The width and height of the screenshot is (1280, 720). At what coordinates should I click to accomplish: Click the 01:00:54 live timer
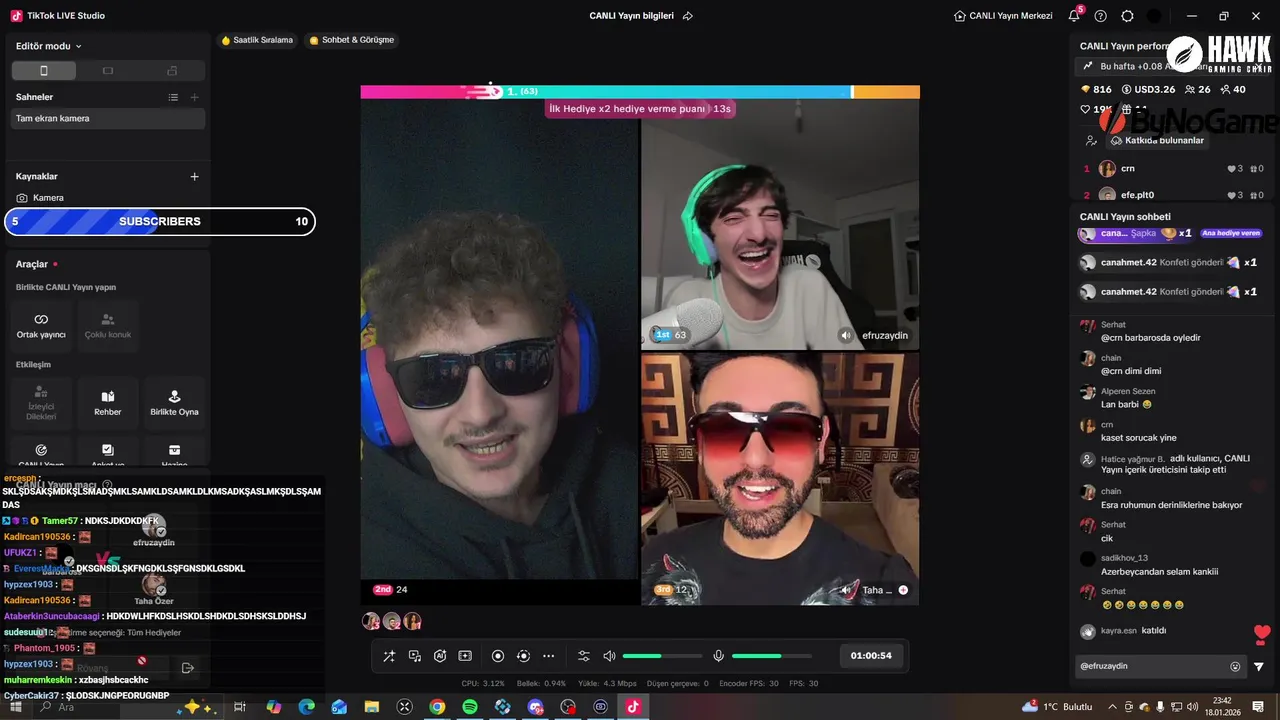click(x=871, y=656)
